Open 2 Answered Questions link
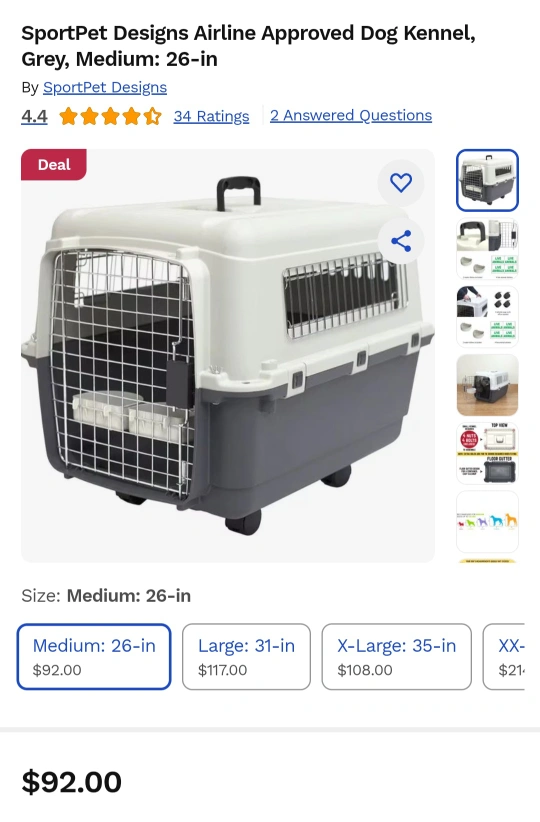 (x=351, y=115)
